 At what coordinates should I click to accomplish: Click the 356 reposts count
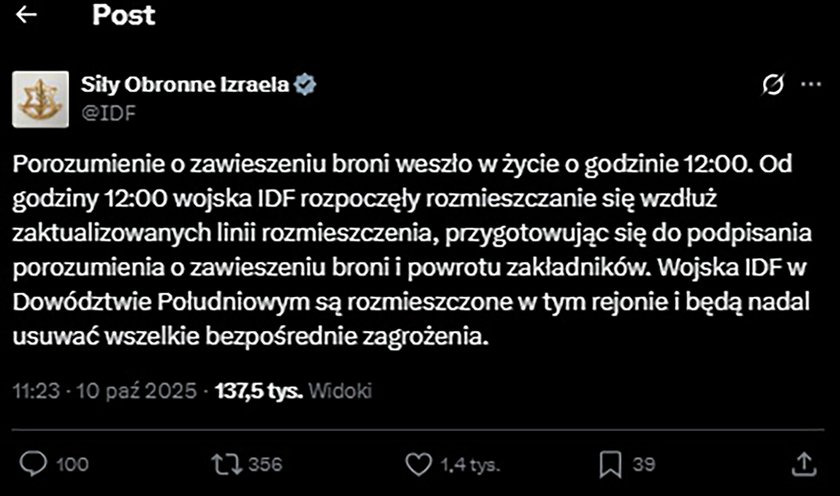pyautogui.click(x=265, y=464)
